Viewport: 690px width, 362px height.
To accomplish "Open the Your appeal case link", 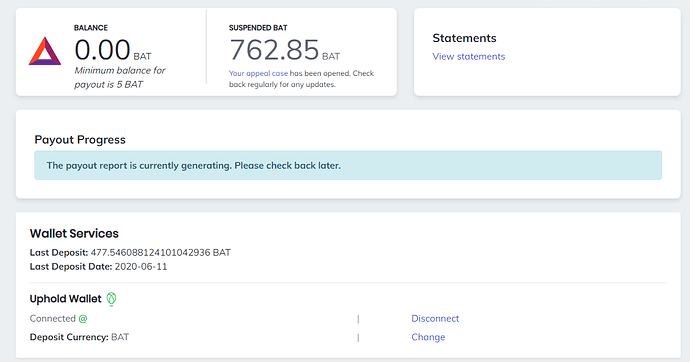I will pyautogui.click(x=258, y=73).
